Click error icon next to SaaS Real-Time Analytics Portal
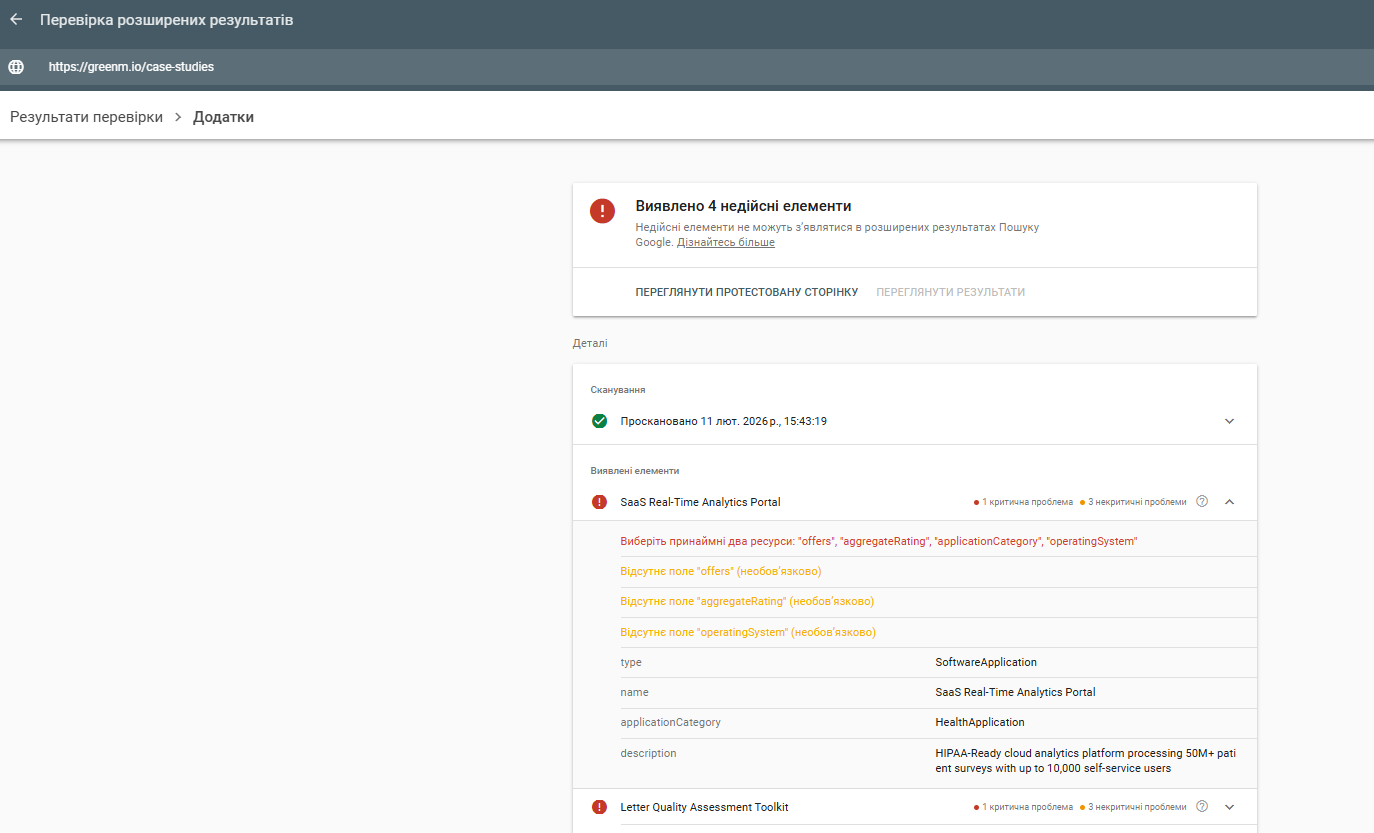The height and width of the screenshot is (833, 1374). pyautogui.click(x=599, y=502)
